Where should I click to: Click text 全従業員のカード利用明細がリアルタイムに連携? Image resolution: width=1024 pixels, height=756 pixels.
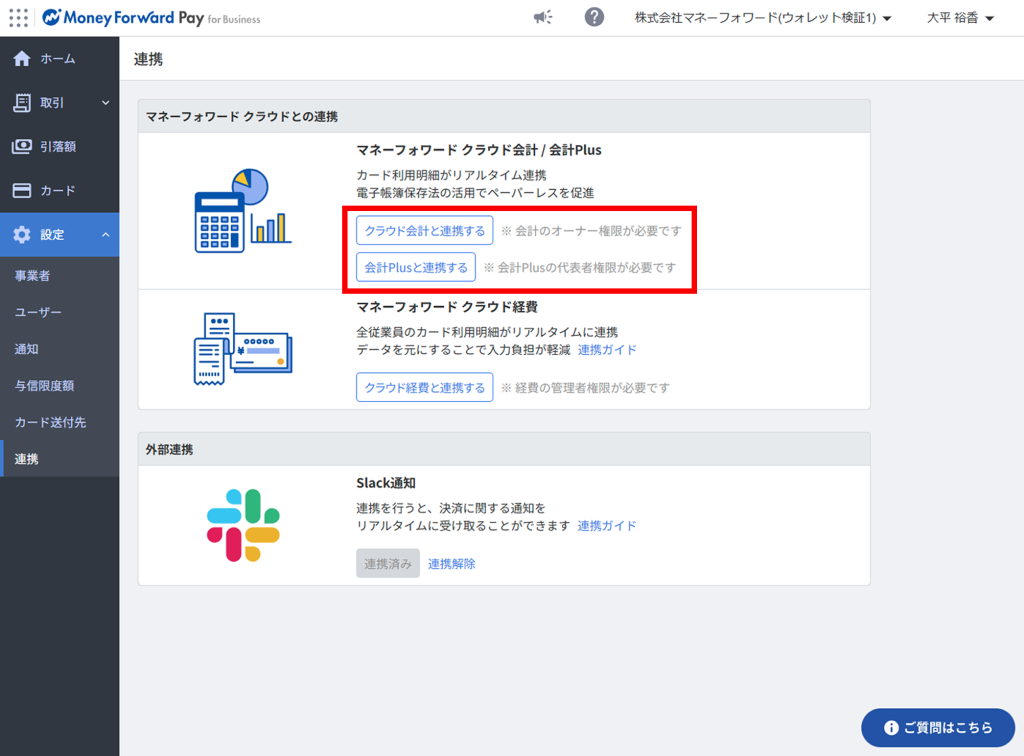[x=487, y=332]
